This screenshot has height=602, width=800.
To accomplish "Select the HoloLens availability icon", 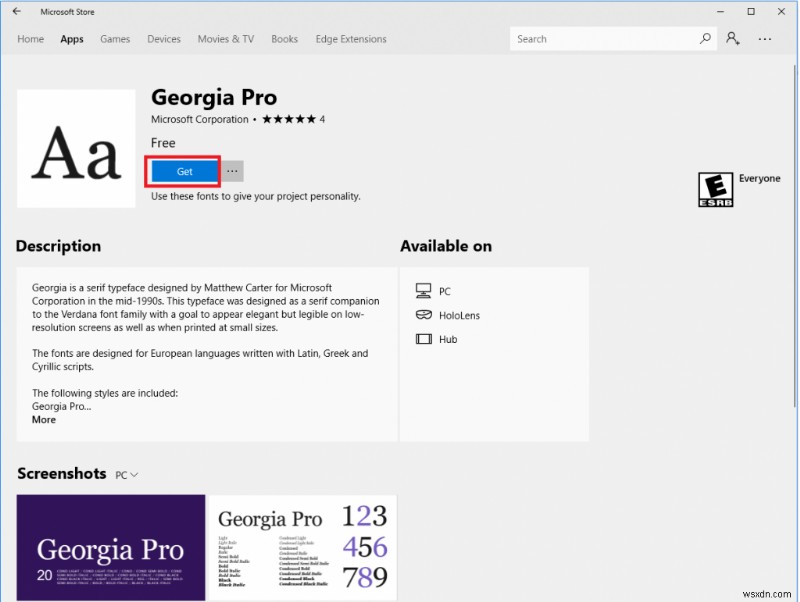I will coord(425,314).
